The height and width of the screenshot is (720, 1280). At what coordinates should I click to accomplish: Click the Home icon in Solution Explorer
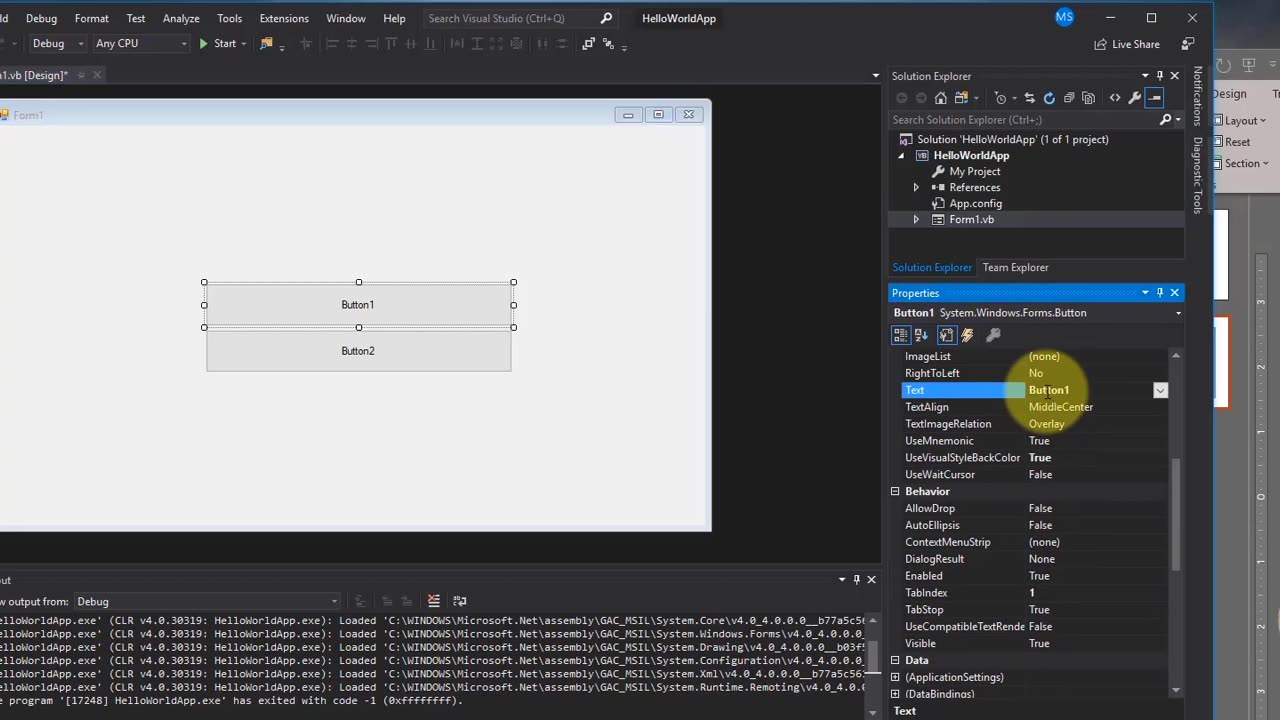(940, 98)
